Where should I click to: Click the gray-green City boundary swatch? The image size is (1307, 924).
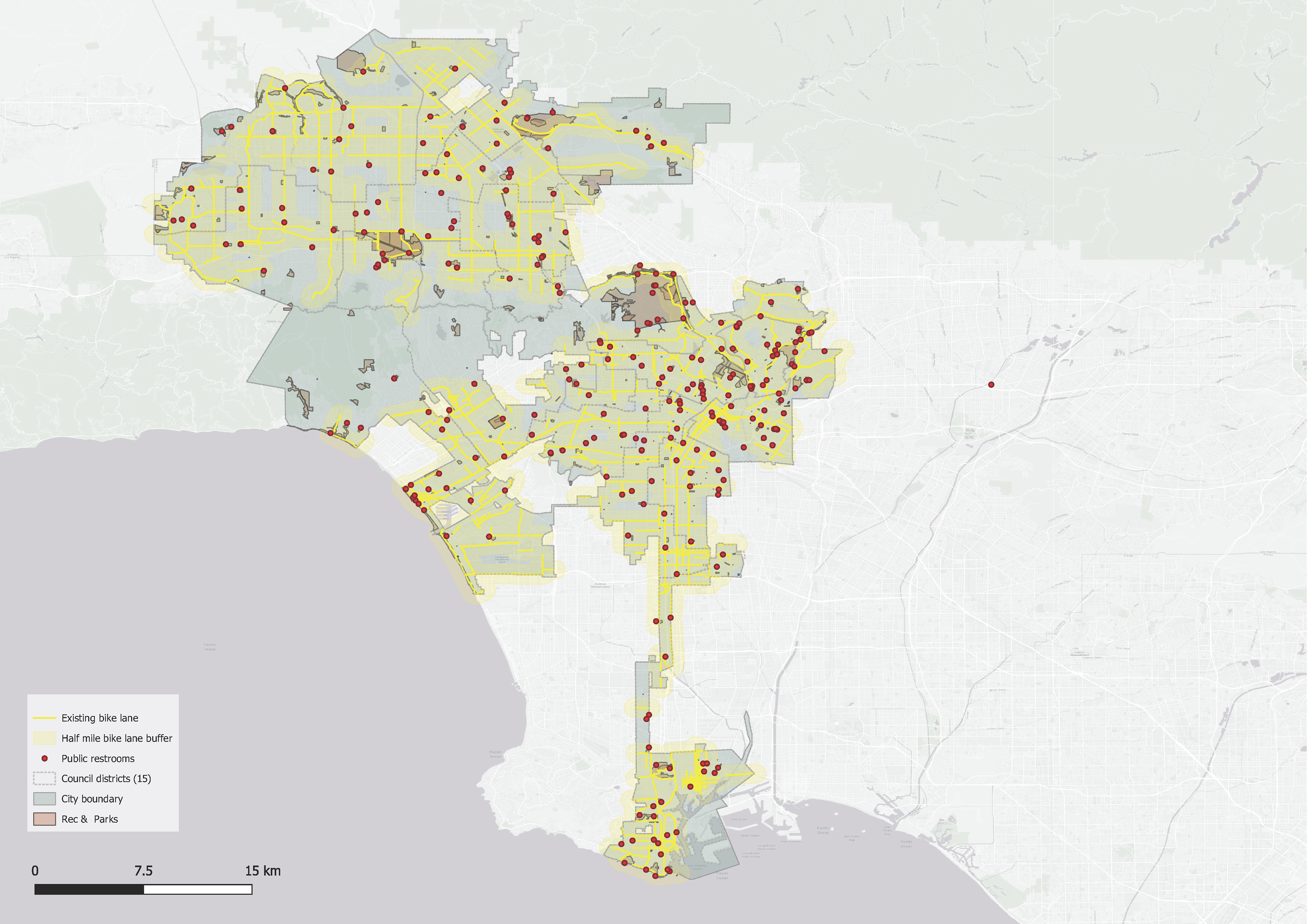[x=44, y=799]
